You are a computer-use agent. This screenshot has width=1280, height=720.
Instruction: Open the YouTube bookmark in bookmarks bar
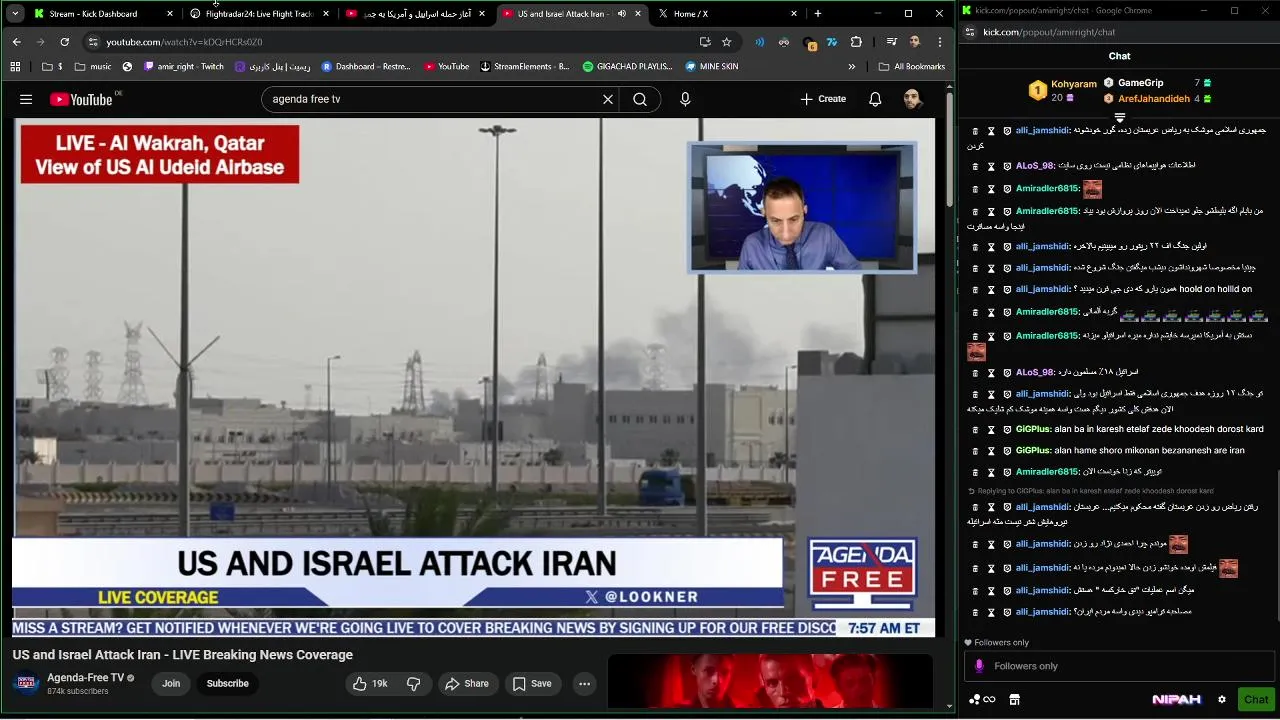coord(446,67)
